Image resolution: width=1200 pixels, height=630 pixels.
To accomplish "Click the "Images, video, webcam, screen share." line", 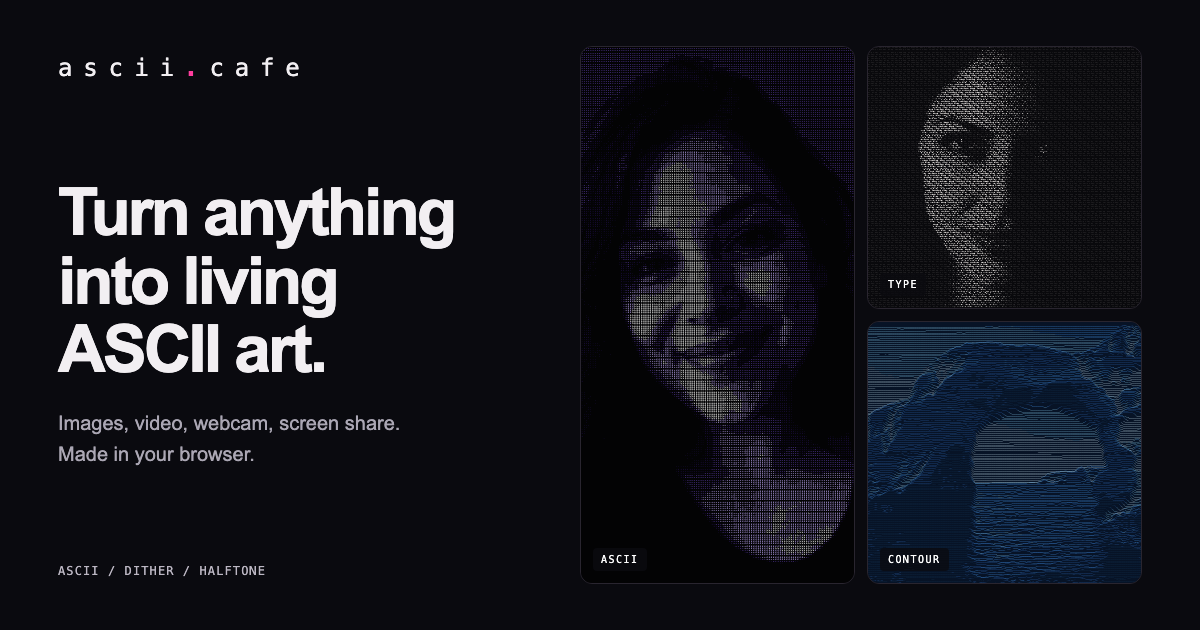I will [x=229, y=423].
